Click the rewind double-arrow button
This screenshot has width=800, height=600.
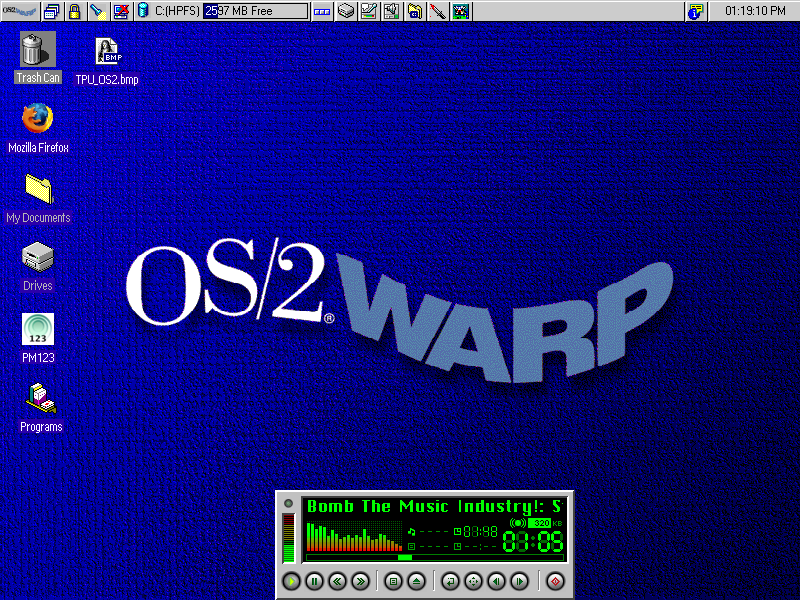(x=338, y=580)
